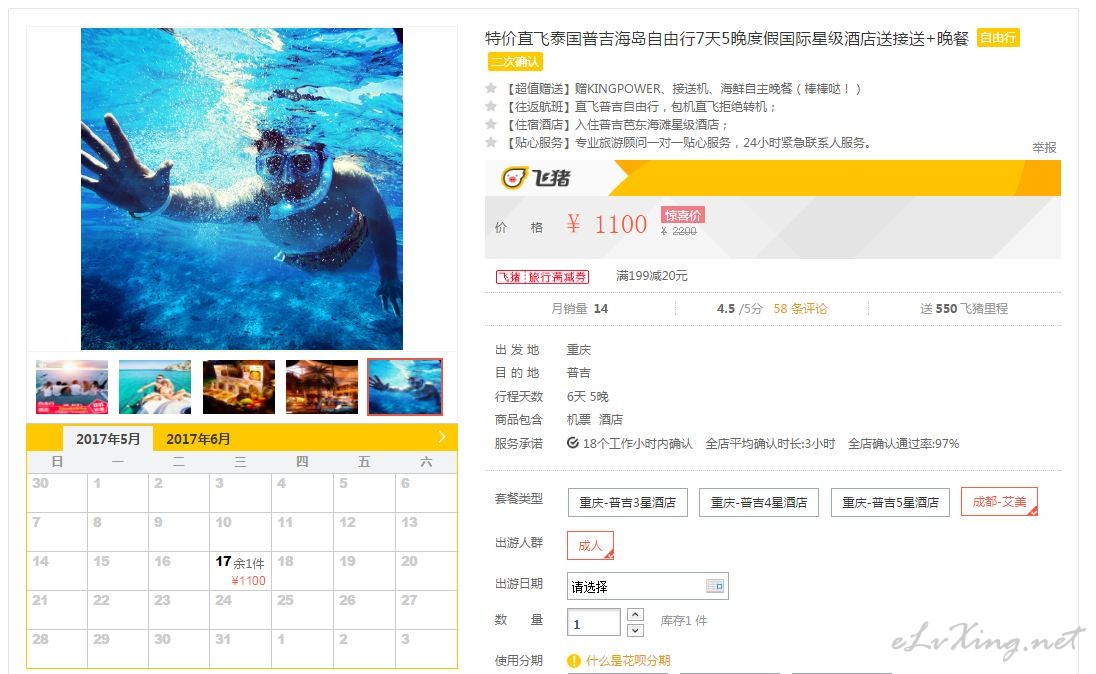
Task: Click the 二次确认 badge
Action: (514, 62)
